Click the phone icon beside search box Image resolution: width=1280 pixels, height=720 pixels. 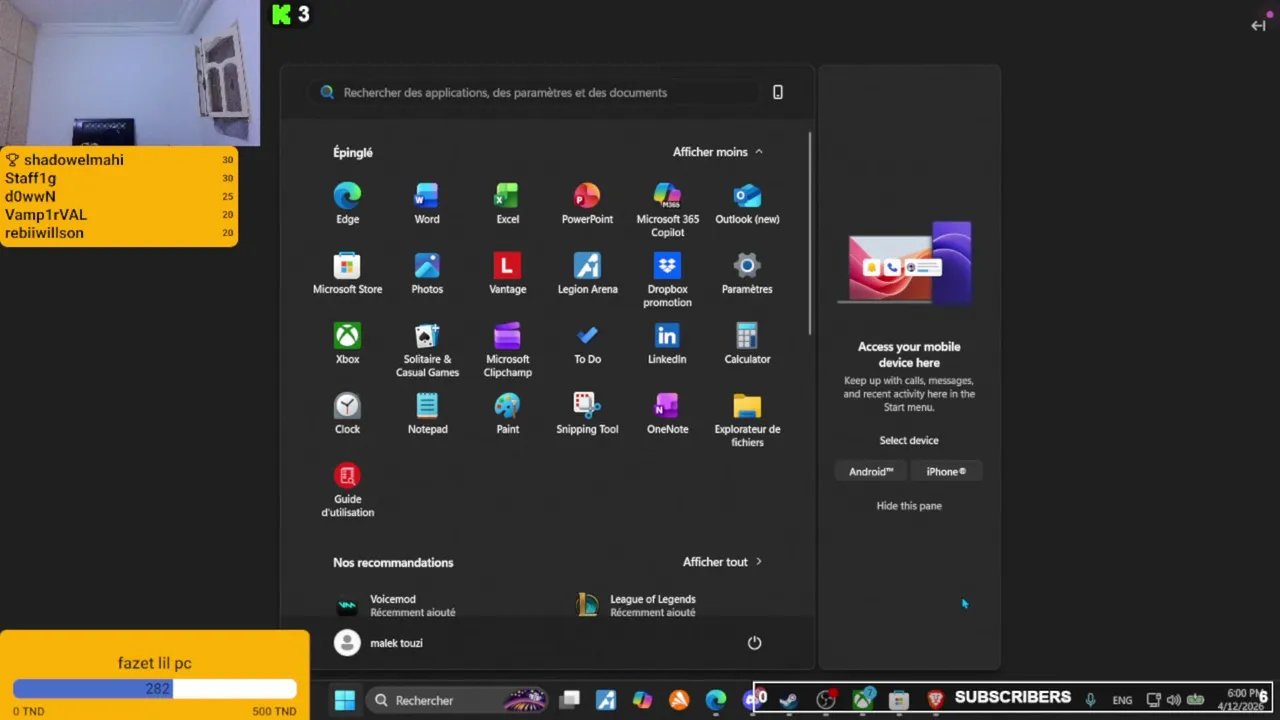[778, 92]
